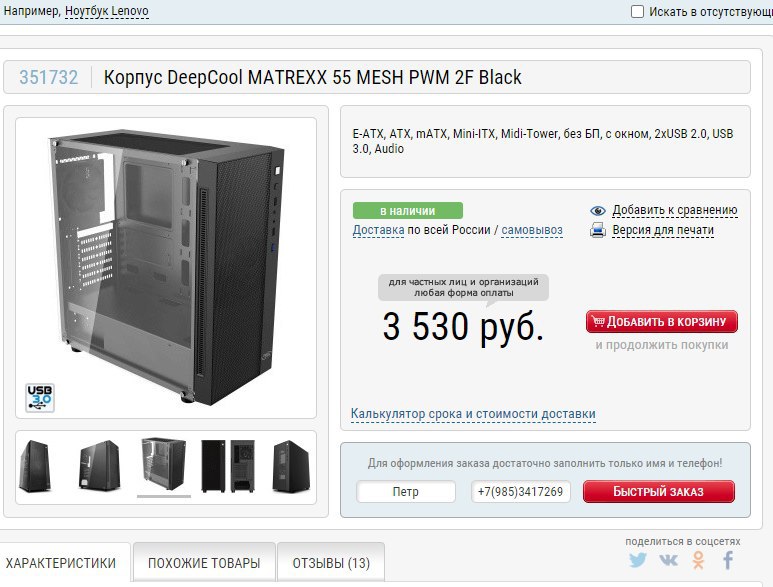Share the product on VK

pos(668,560)
